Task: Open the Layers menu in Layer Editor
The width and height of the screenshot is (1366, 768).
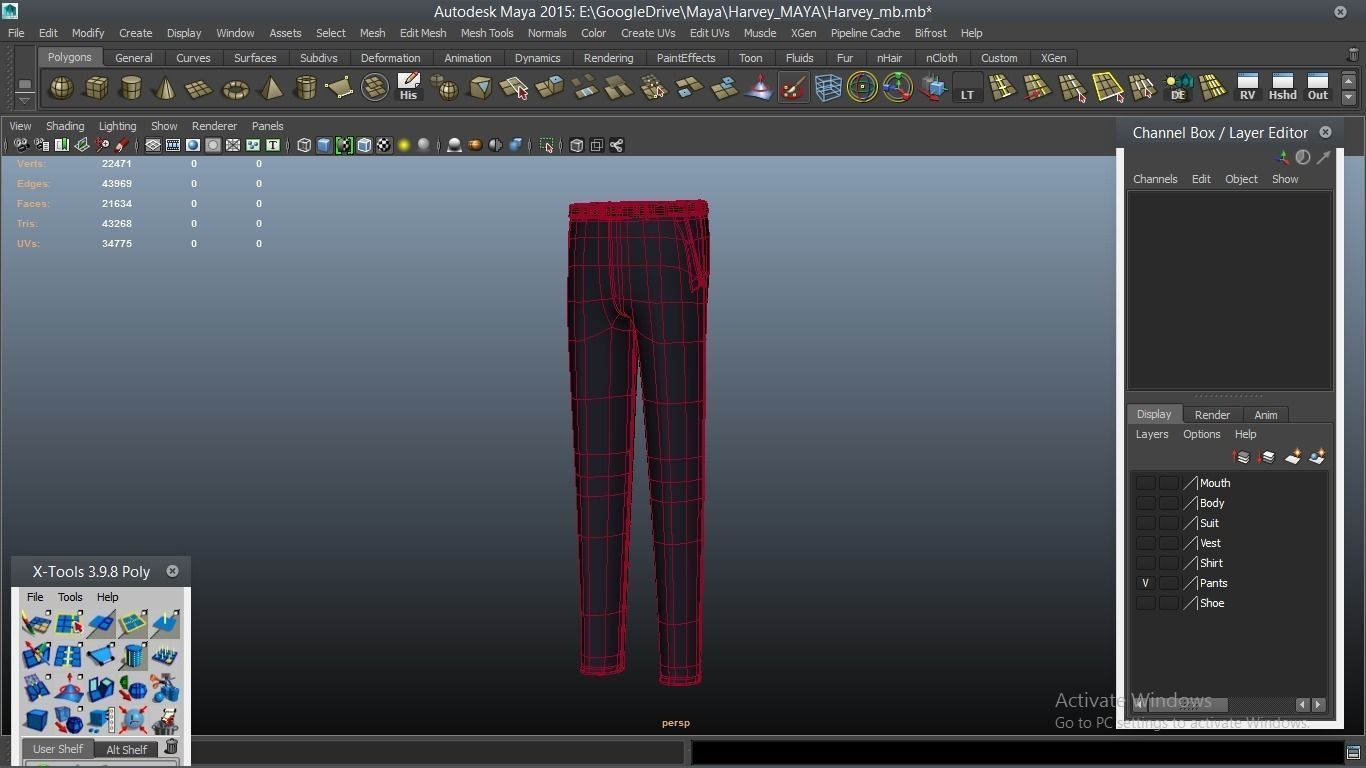Action: [1151, 434]
